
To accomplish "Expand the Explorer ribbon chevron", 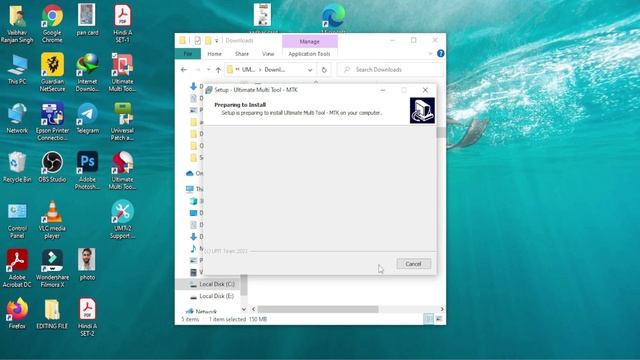I will pyautogui.click(x=430, y=53).
